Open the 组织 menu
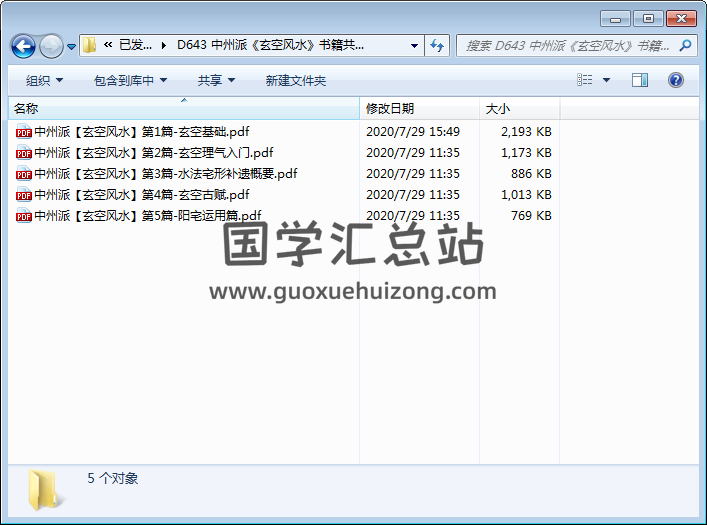The width and height of the screenshot is (707, 525). pyautogui.click(x=44, y=80)
